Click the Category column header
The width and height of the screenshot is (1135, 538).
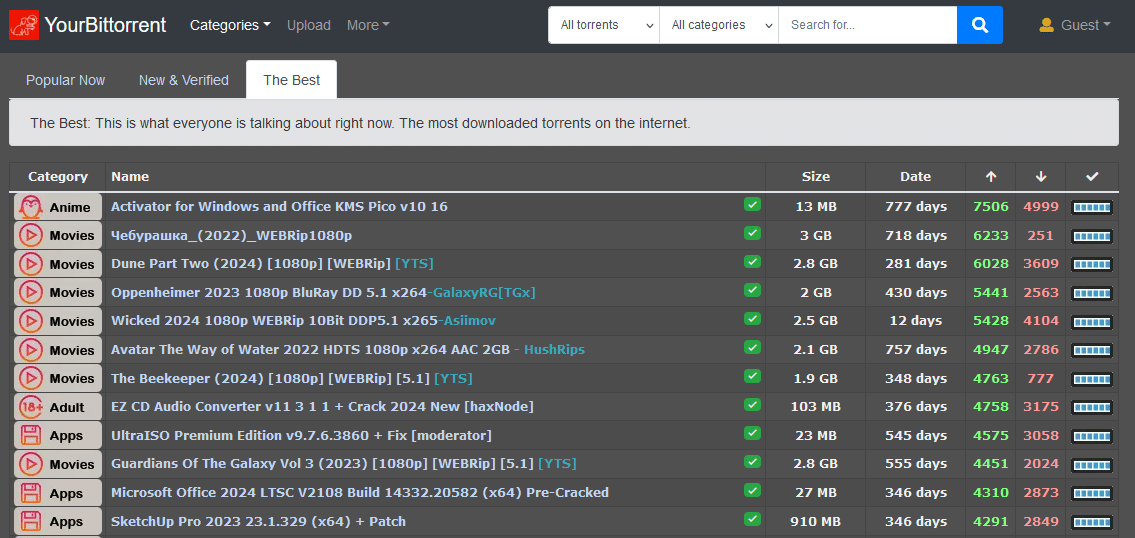[x=58, y=177]
